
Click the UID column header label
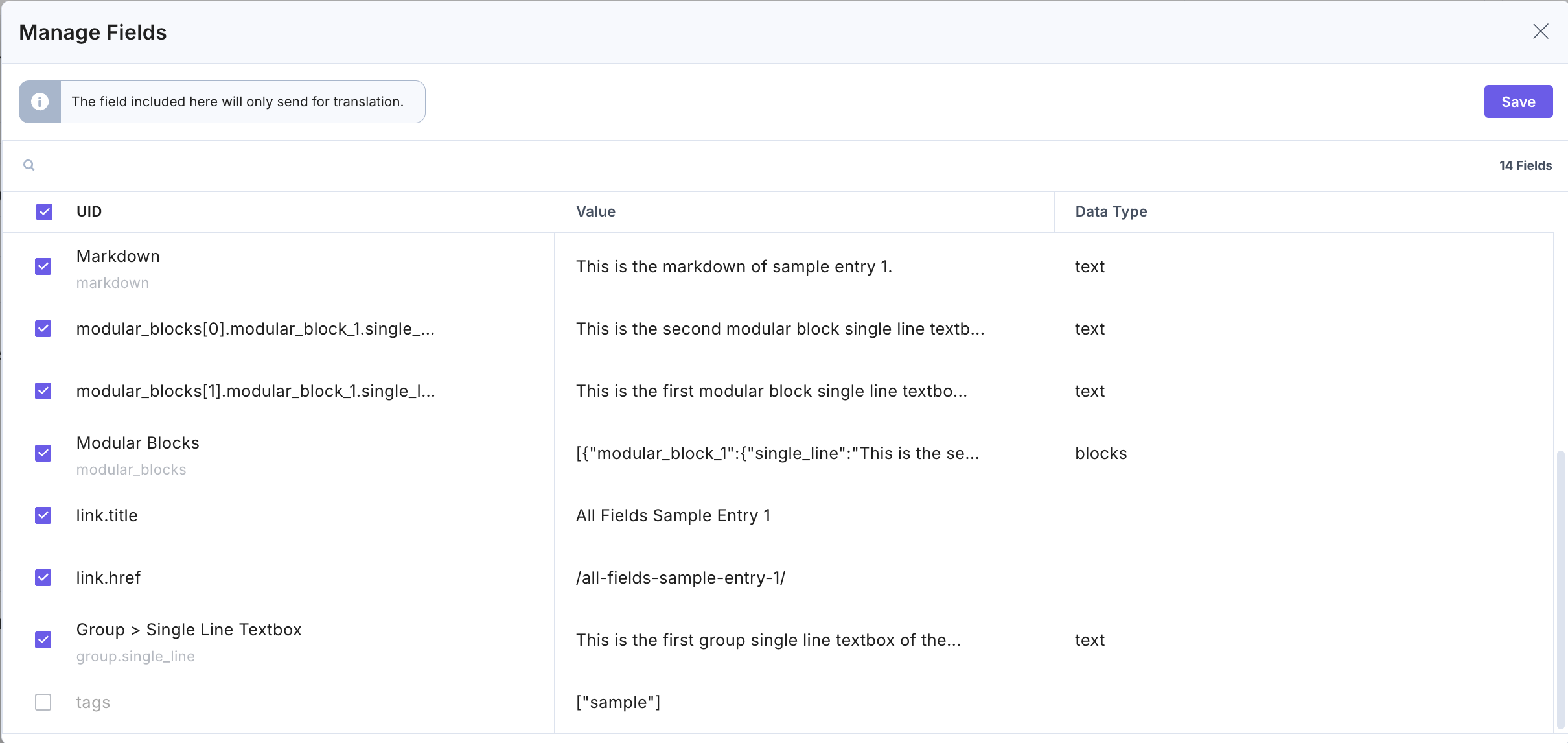pyautogui.click(x=89, y=212)
